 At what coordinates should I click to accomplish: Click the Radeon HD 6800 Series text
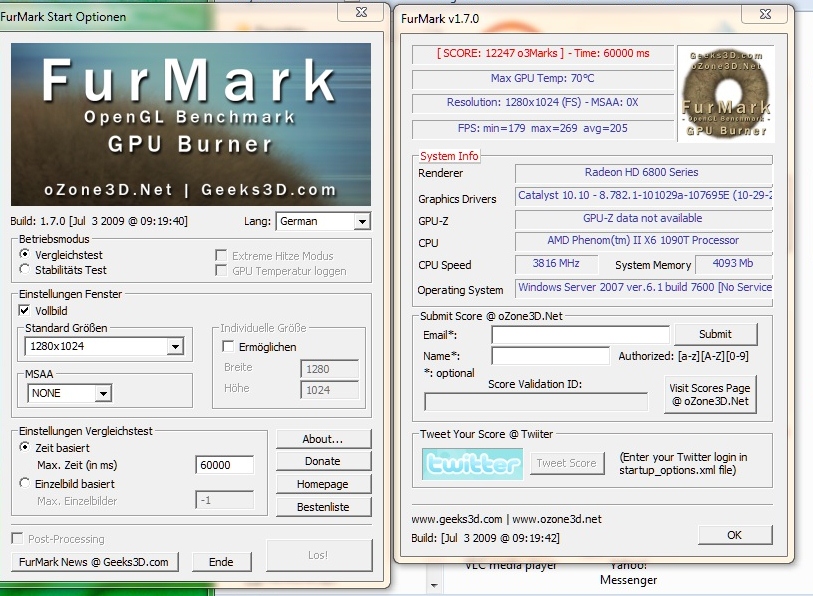tap(641, 172)
